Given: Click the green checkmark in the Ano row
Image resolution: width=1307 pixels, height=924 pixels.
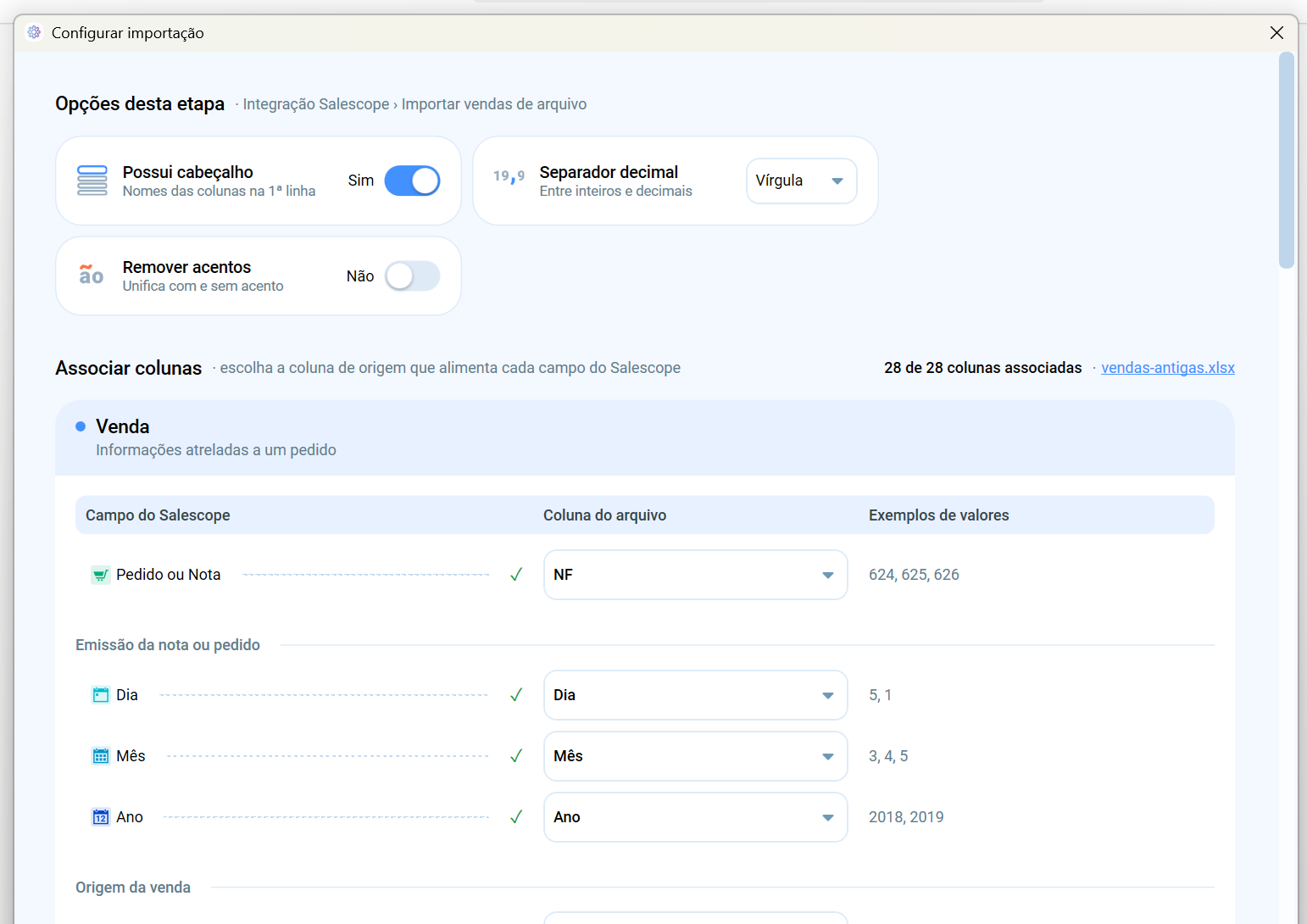Looking at the screenshot, I should (x=516, y=817).
